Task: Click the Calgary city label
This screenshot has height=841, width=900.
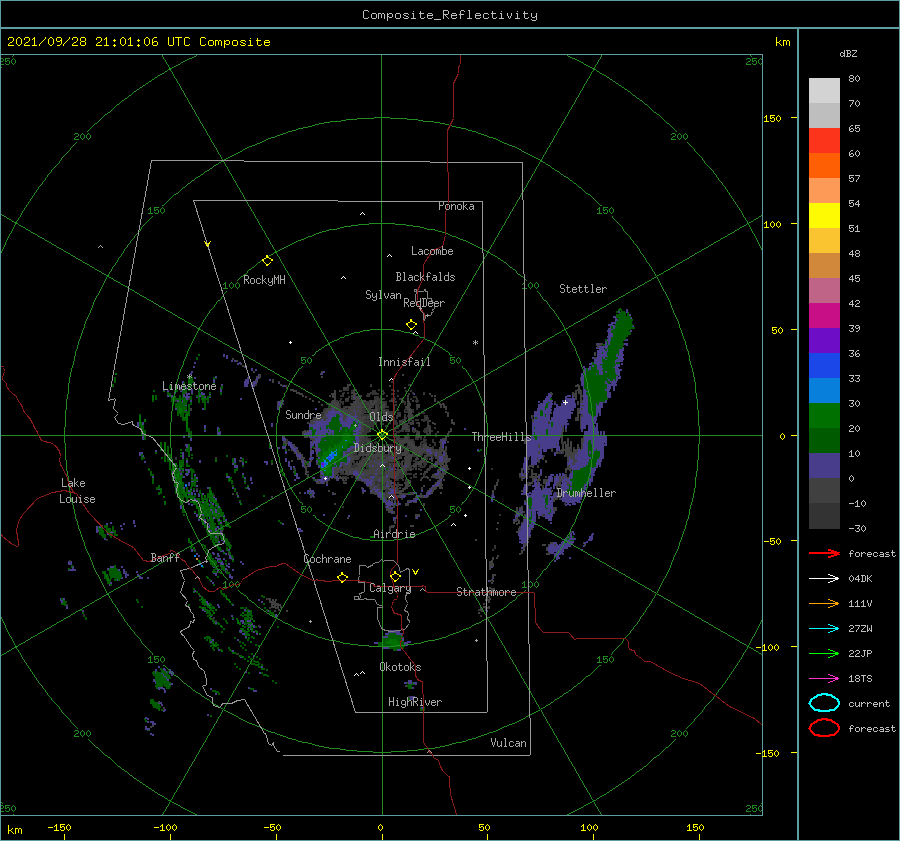Action: tap(390, 588)
